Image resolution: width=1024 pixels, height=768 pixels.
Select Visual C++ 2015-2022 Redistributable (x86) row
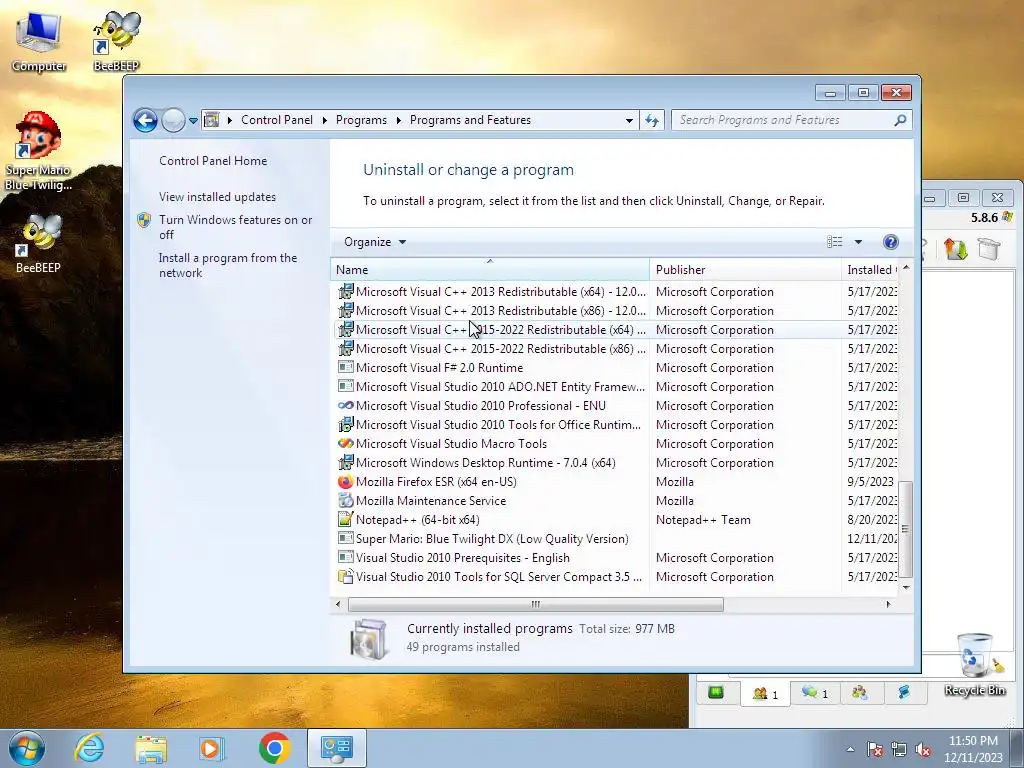click(x=615, y=349)
